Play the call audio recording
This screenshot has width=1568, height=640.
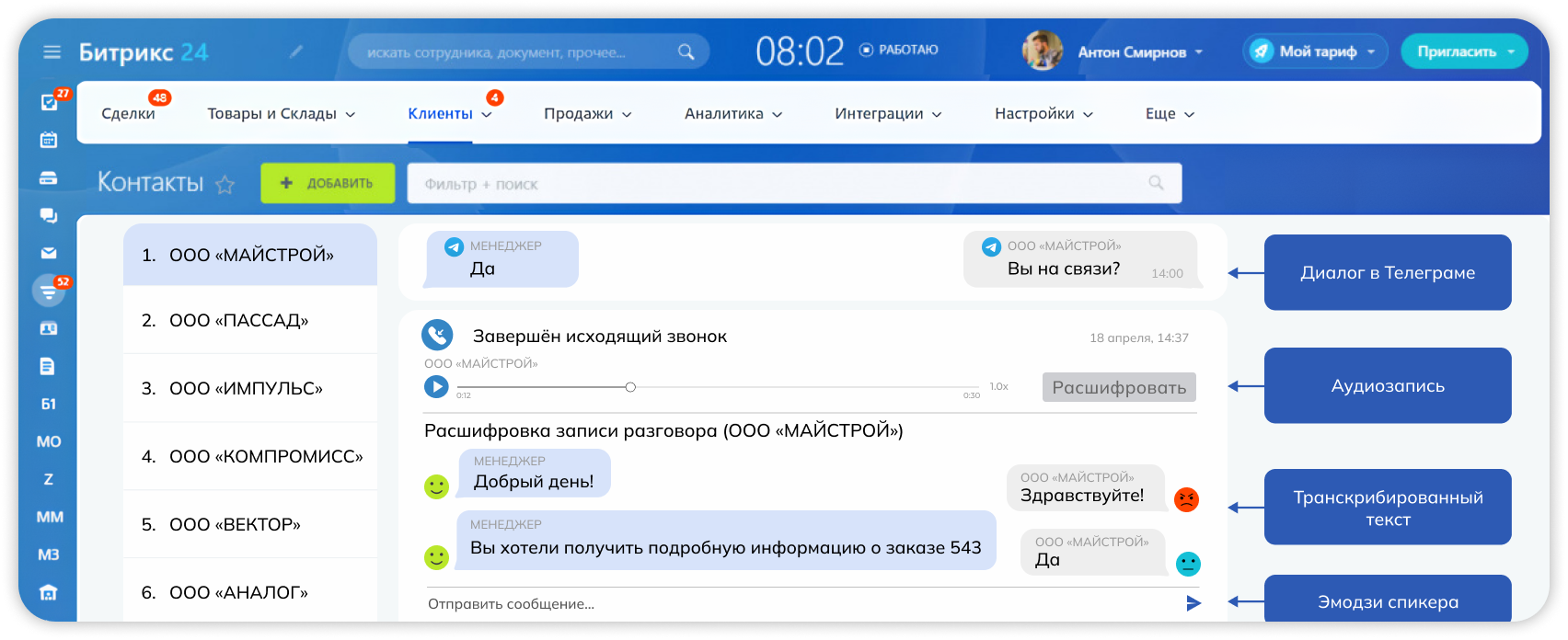(436, 387)
